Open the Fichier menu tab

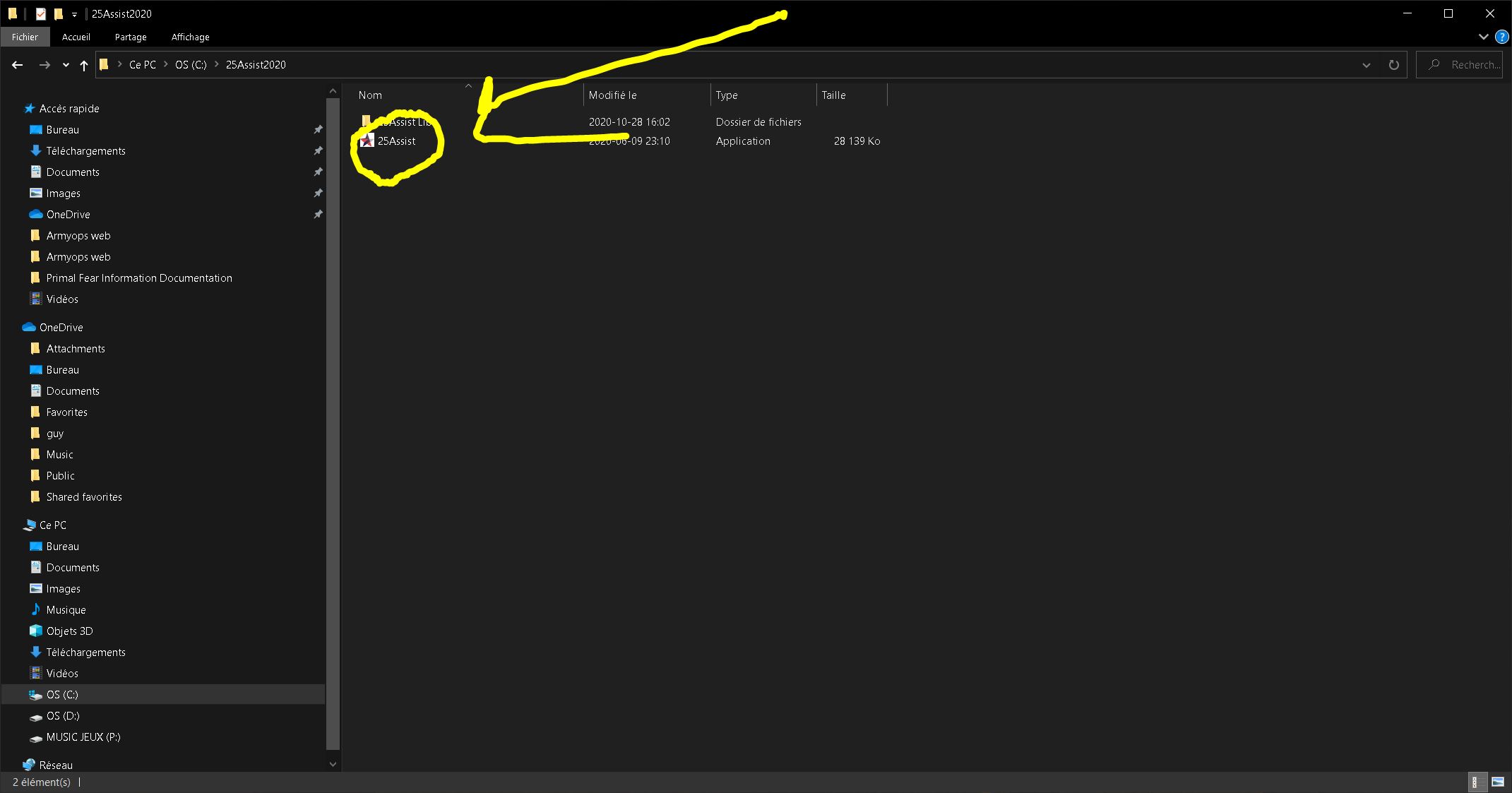25,37
